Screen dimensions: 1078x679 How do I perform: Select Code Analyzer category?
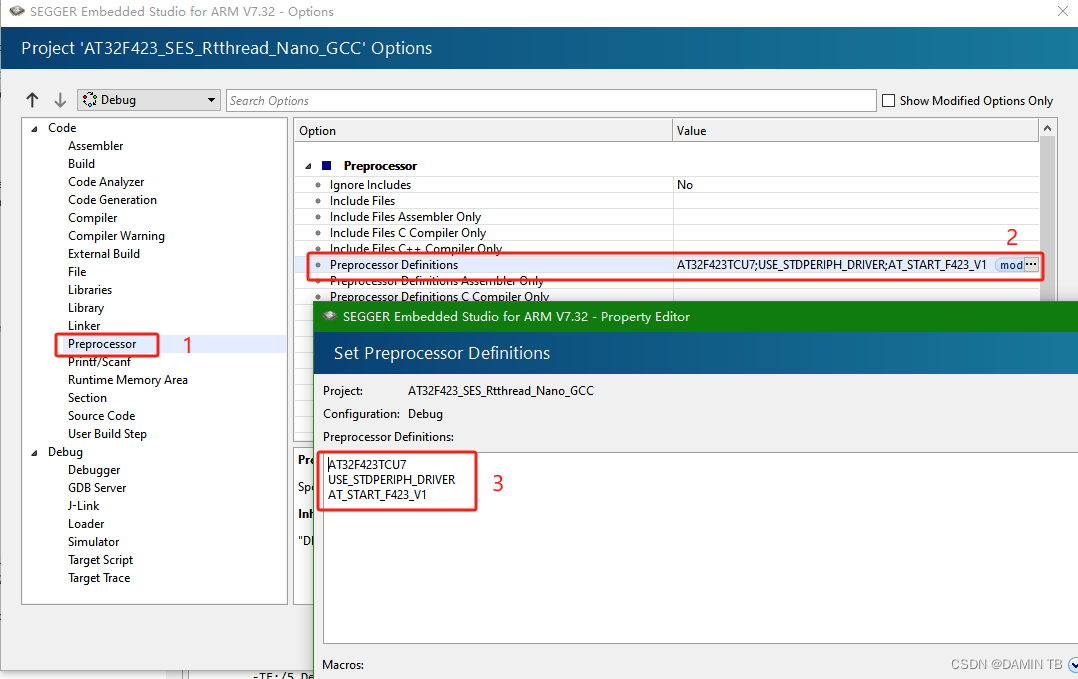click(x=106, y=181)
